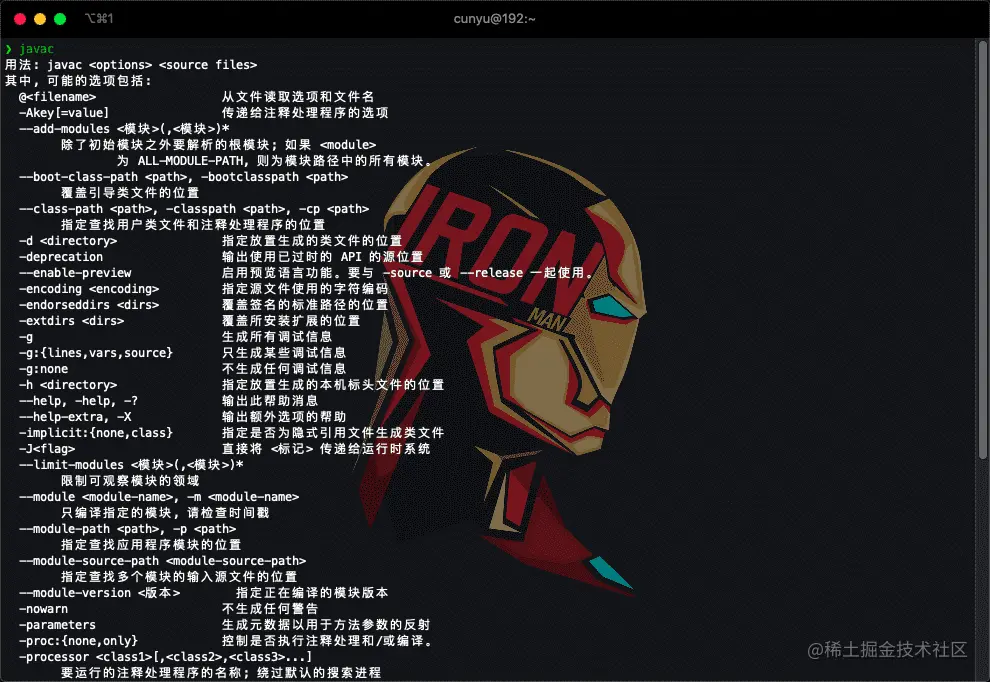This screenshot has height=682, width=990.
Task: Click the '--module-version' option
Action: point(100,592)
